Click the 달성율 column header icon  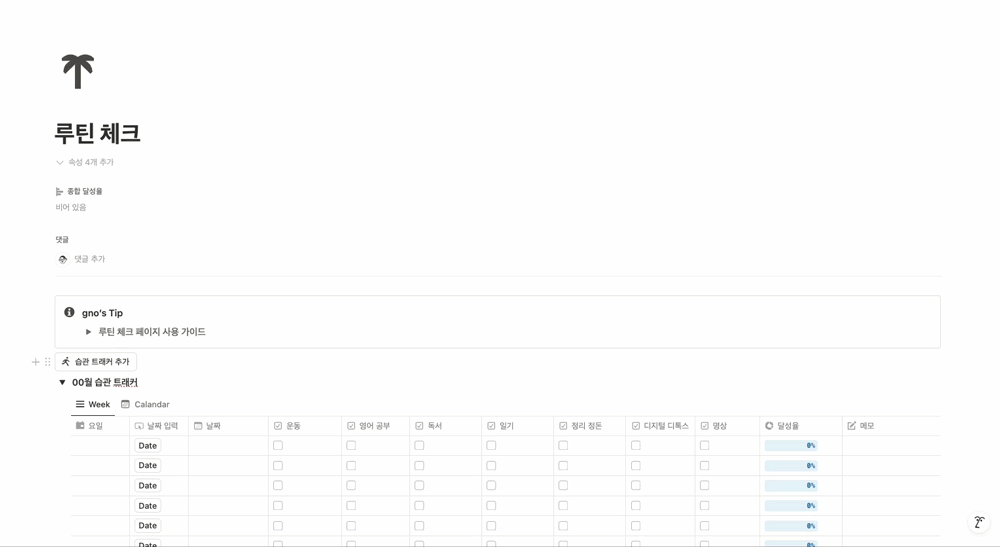[769, 426]
